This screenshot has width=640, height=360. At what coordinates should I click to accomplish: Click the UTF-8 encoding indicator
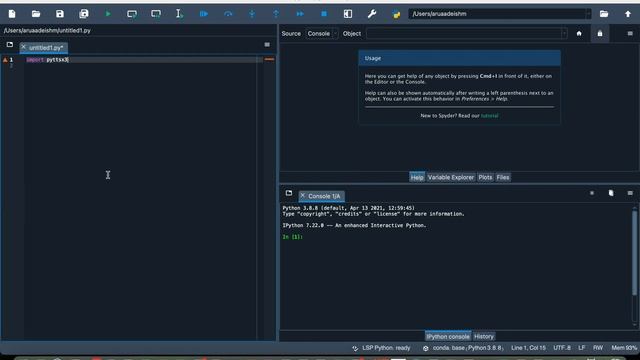click(x=562, y=348)
